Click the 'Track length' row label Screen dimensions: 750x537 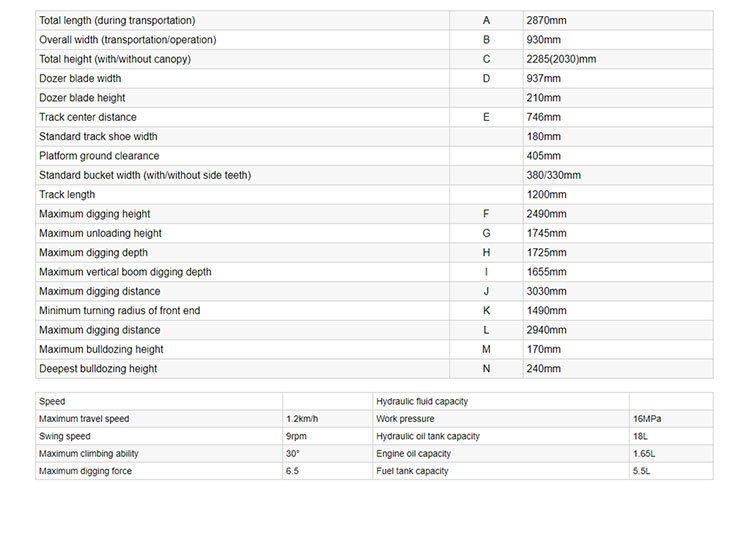pos(67,194)
